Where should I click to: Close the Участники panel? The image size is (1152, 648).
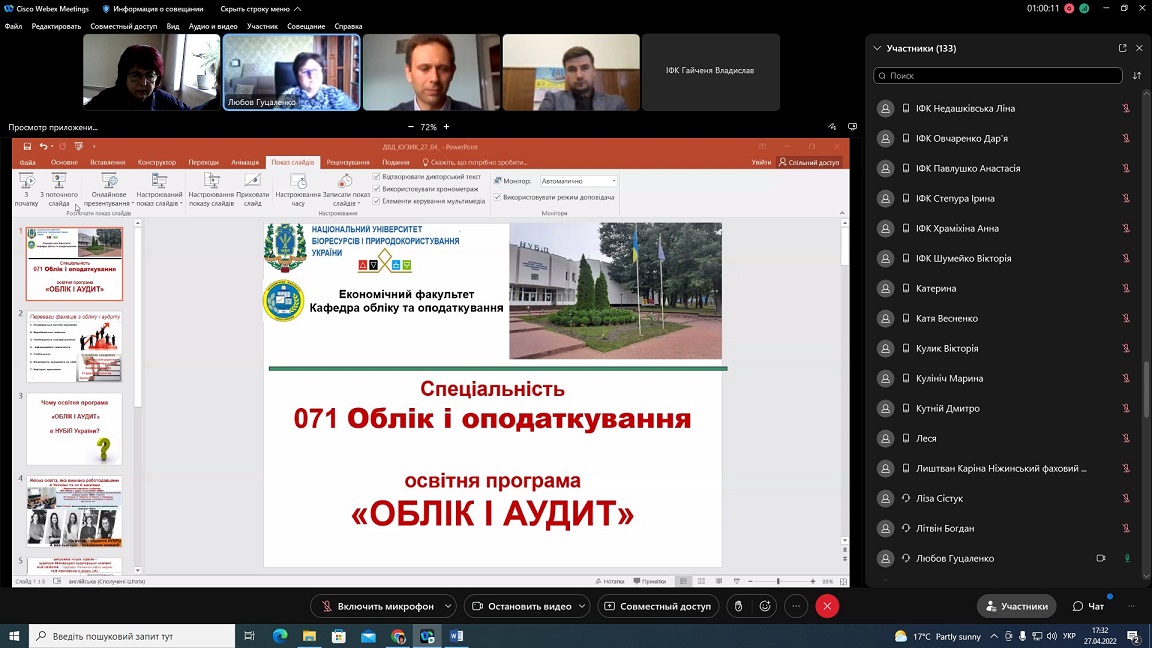pyautogui.click(x=1140, y=48)
